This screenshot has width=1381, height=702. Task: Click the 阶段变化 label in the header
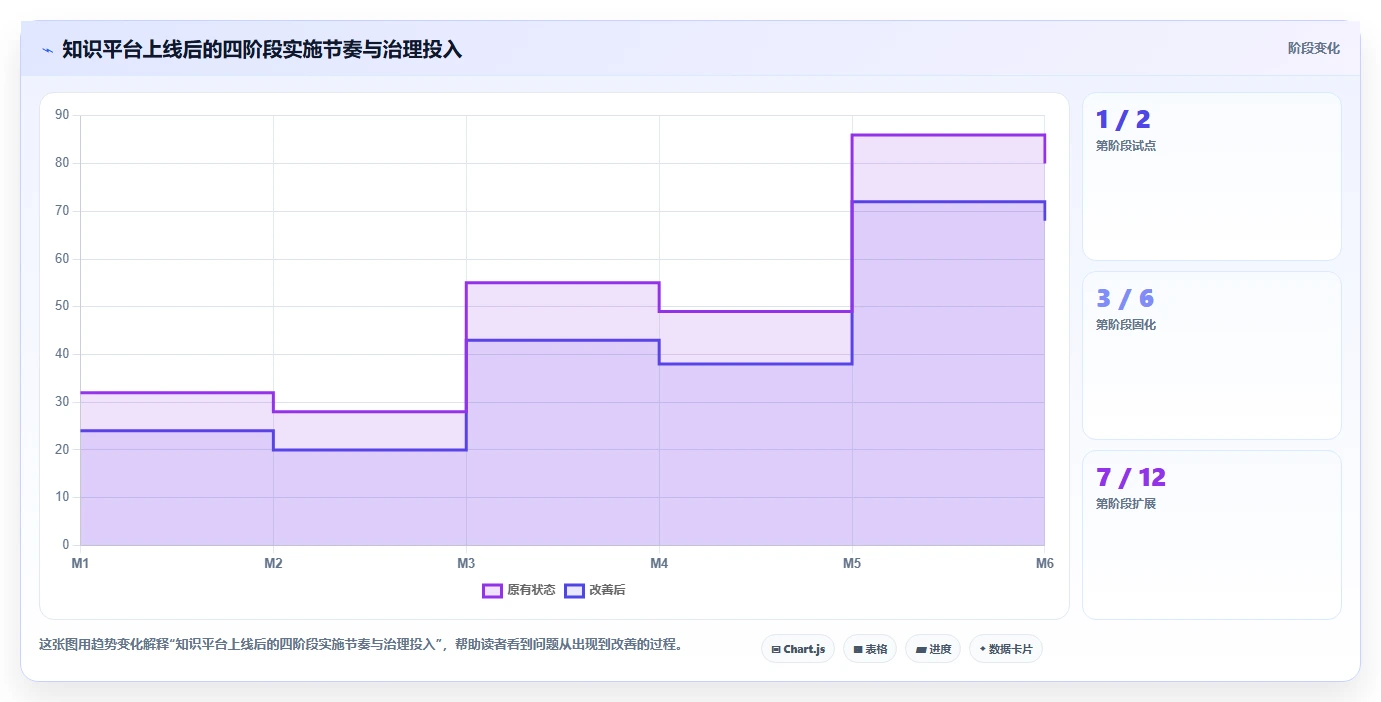point(1314,48)
